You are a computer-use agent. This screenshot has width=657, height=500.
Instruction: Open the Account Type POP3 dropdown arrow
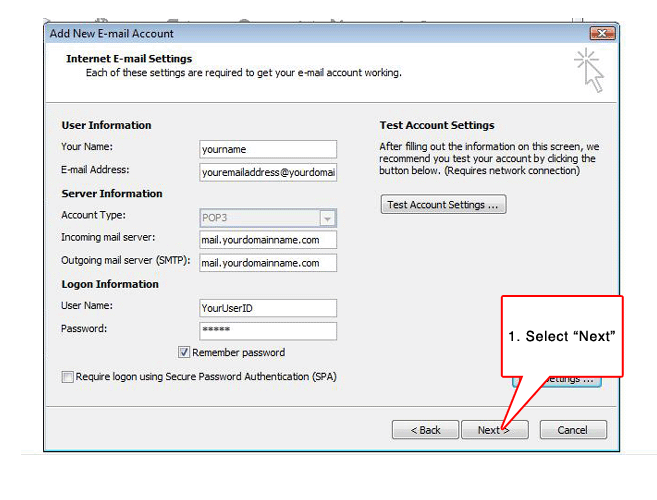tap(327, 218)
